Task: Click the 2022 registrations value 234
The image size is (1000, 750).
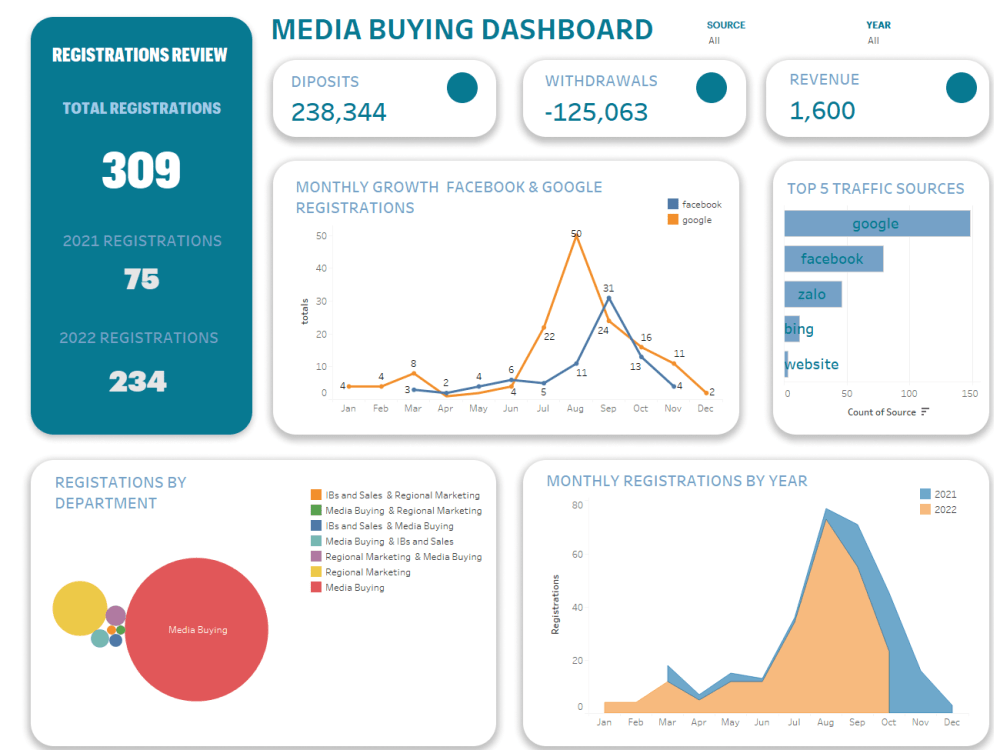Action: (x=138, y=382)
